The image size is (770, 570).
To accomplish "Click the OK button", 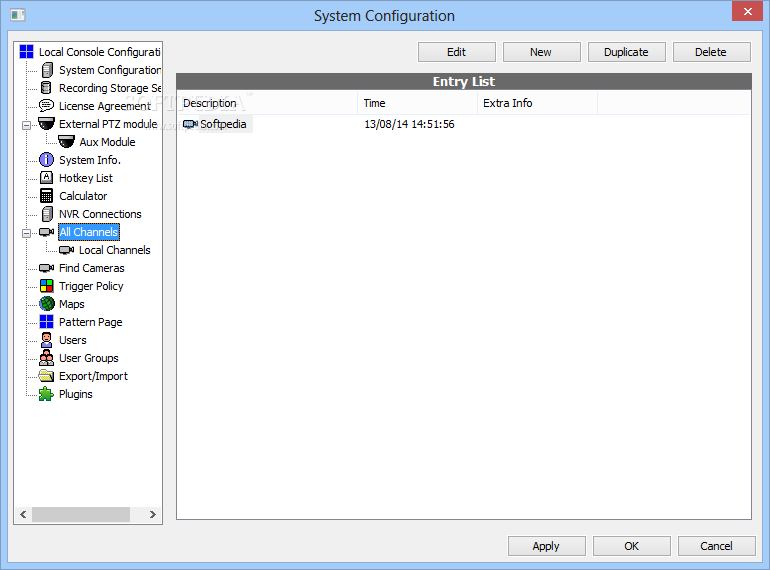I will click(x=631, y=546).
